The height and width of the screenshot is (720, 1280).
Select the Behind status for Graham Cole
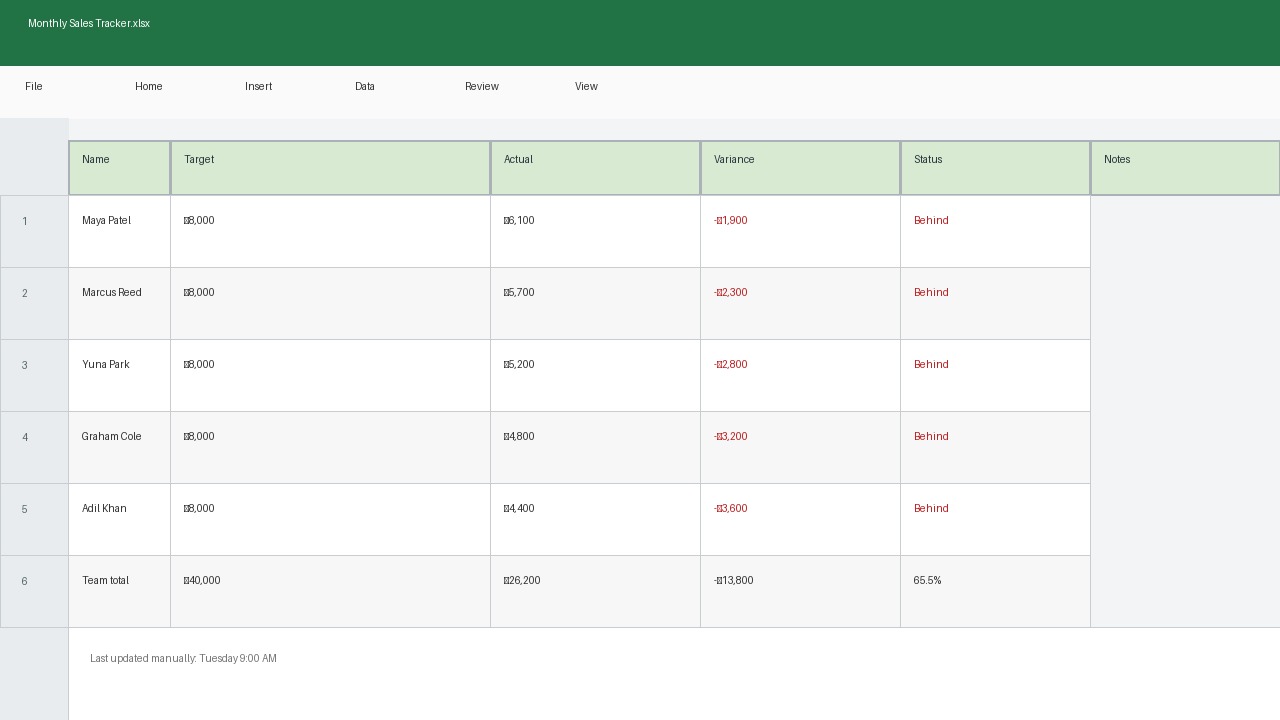click(995, 448)
